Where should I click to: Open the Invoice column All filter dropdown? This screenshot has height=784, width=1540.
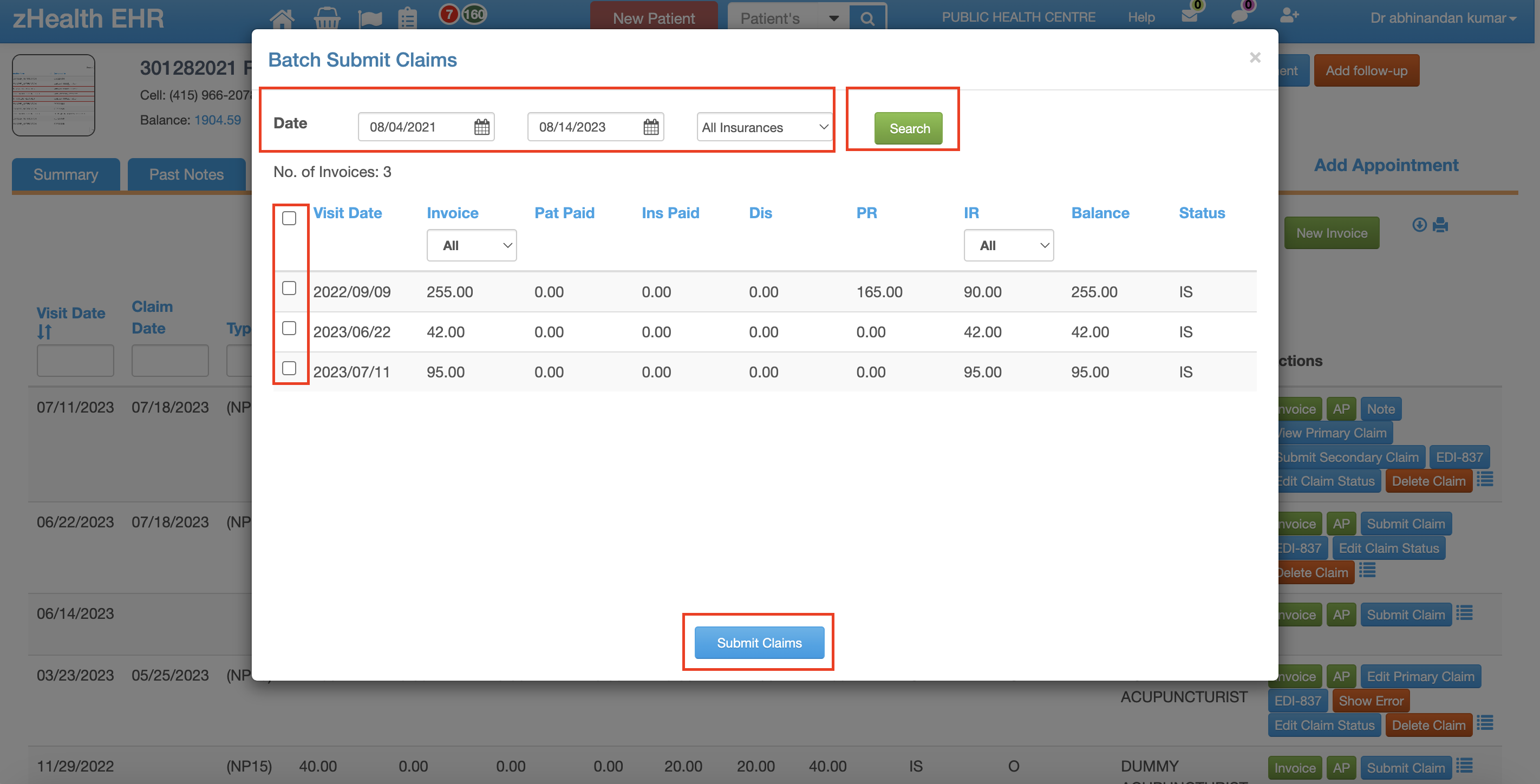(x=471, y=246)
